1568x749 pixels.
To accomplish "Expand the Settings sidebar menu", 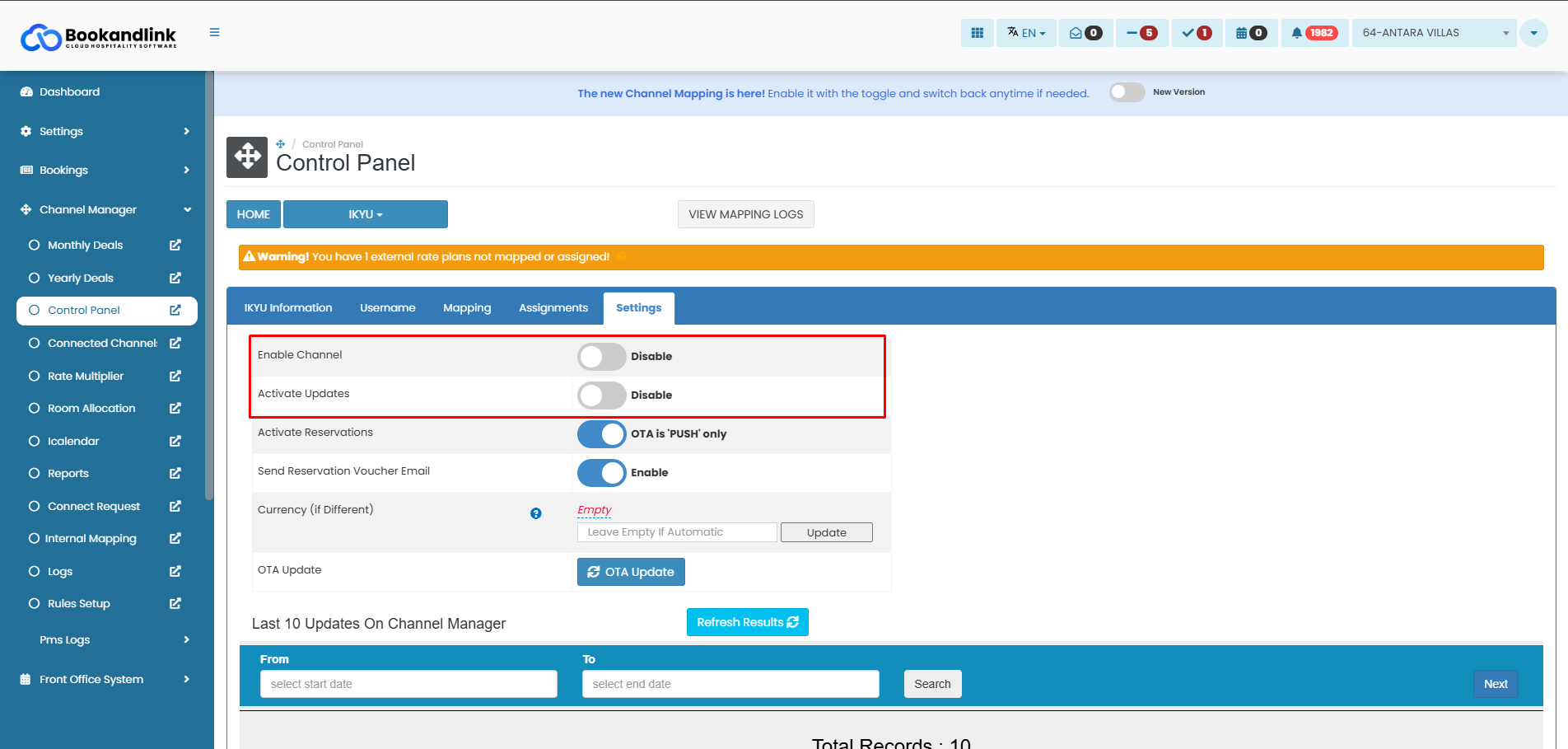I will coord(105,131).
